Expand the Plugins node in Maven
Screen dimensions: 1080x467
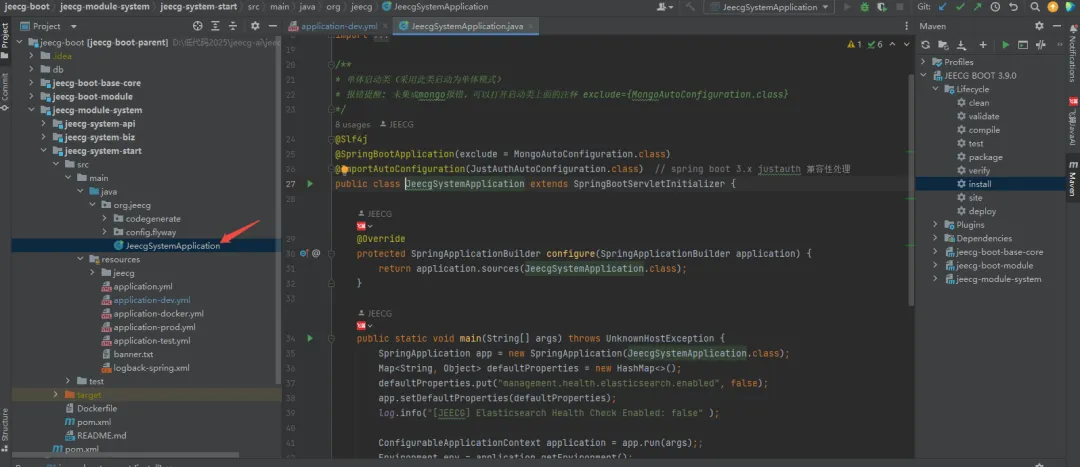pos(935,225)
